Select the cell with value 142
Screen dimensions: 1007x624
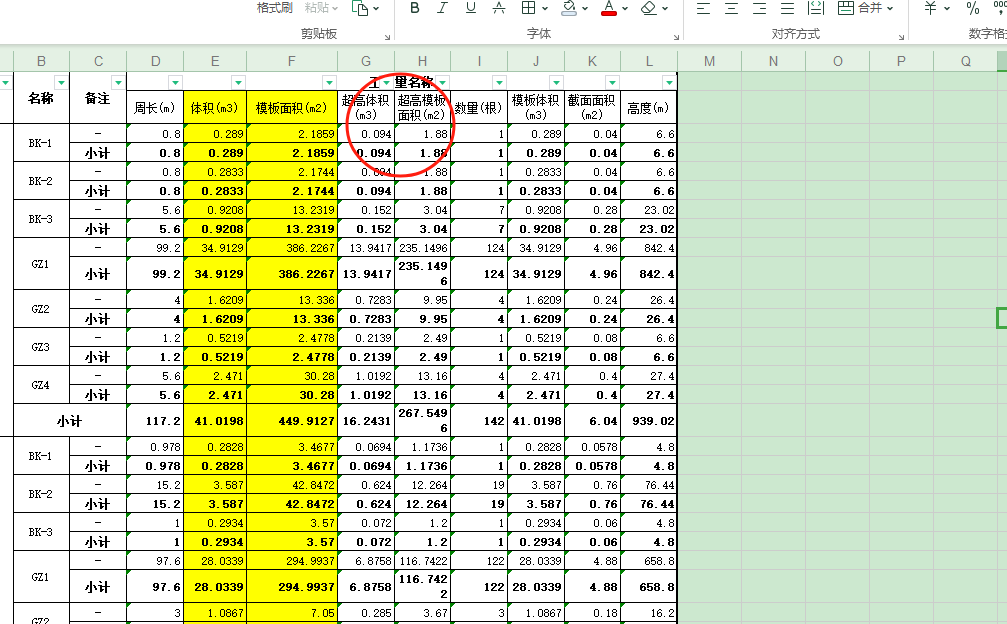pyautogui.click(x=479, y=420)
